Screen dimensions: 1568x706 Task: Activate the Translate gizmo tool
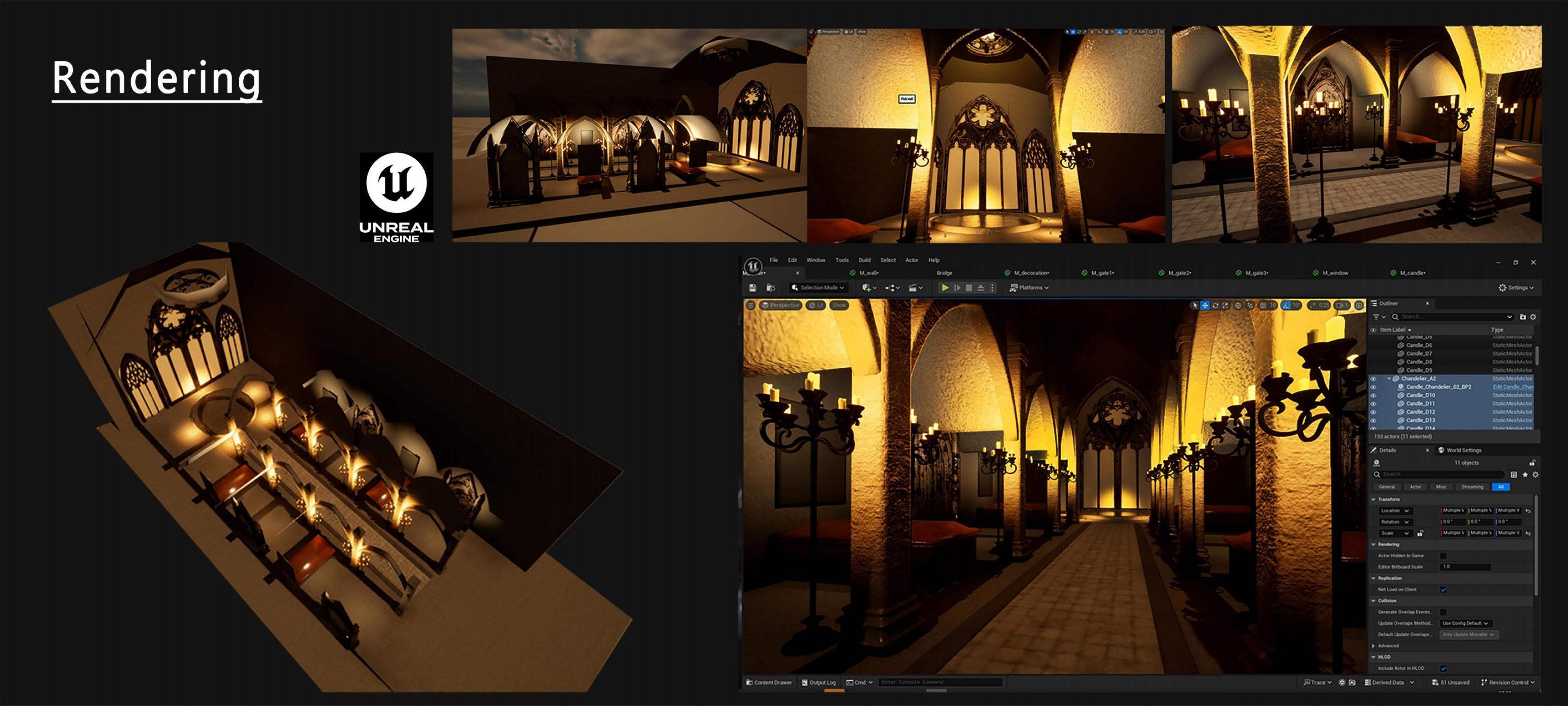tap(1205, 305)
